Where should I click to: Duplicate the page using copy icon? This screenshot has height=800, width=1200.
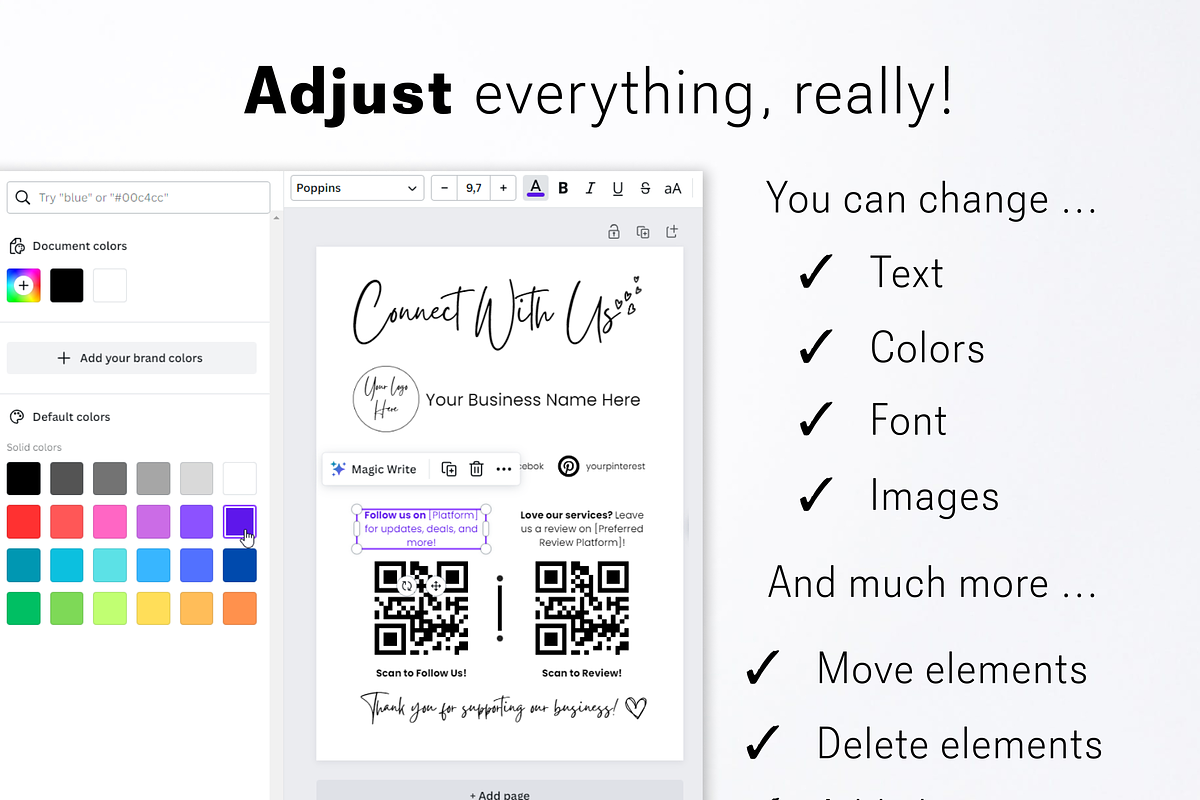643,232
